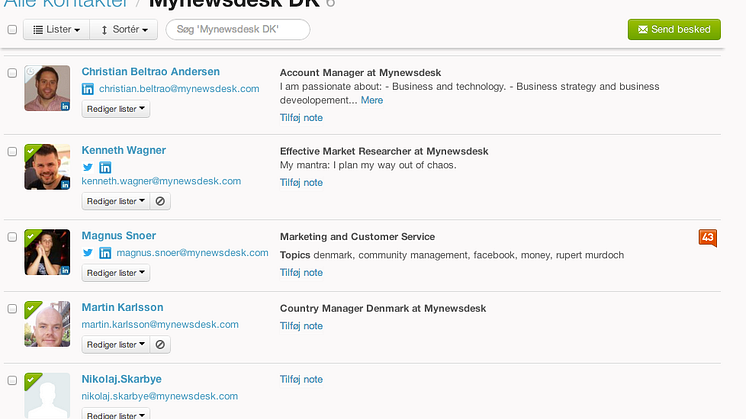The width and height of the screenshot is (746, 419).
Task: Click Nikolaj.Skarbye's placeholder avatar
Action: pos(47,396)
